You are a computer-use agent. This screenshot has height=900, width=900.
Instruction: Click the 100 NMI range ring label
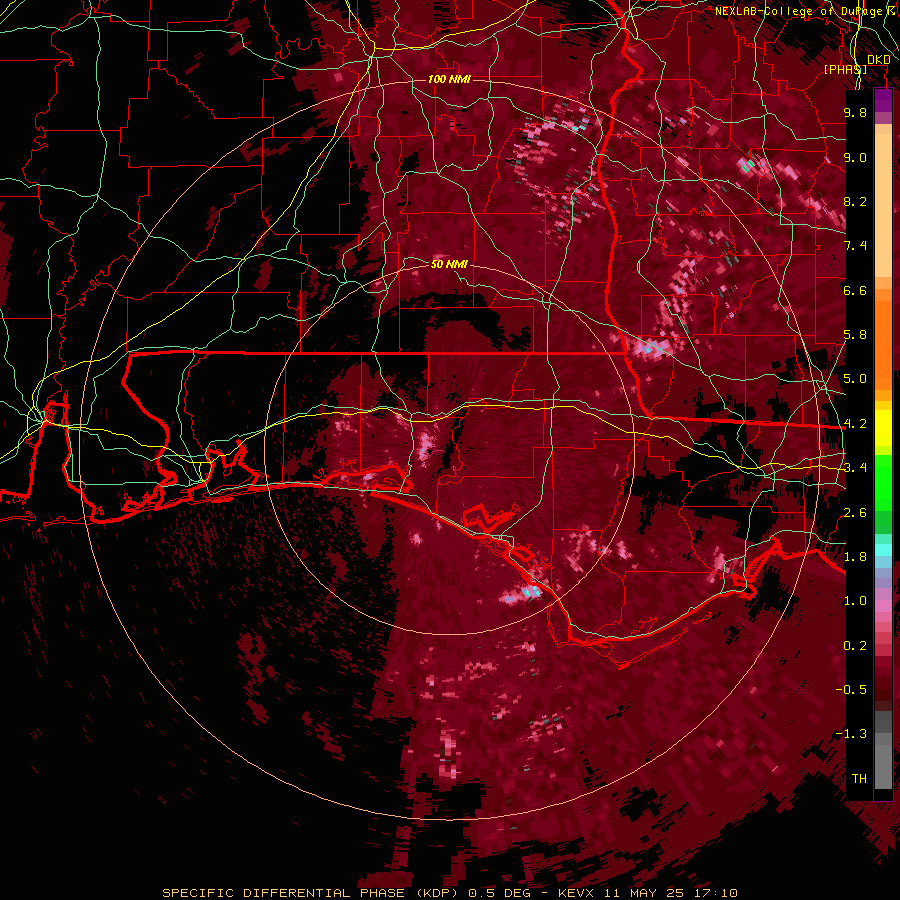[x=449, y=79]
